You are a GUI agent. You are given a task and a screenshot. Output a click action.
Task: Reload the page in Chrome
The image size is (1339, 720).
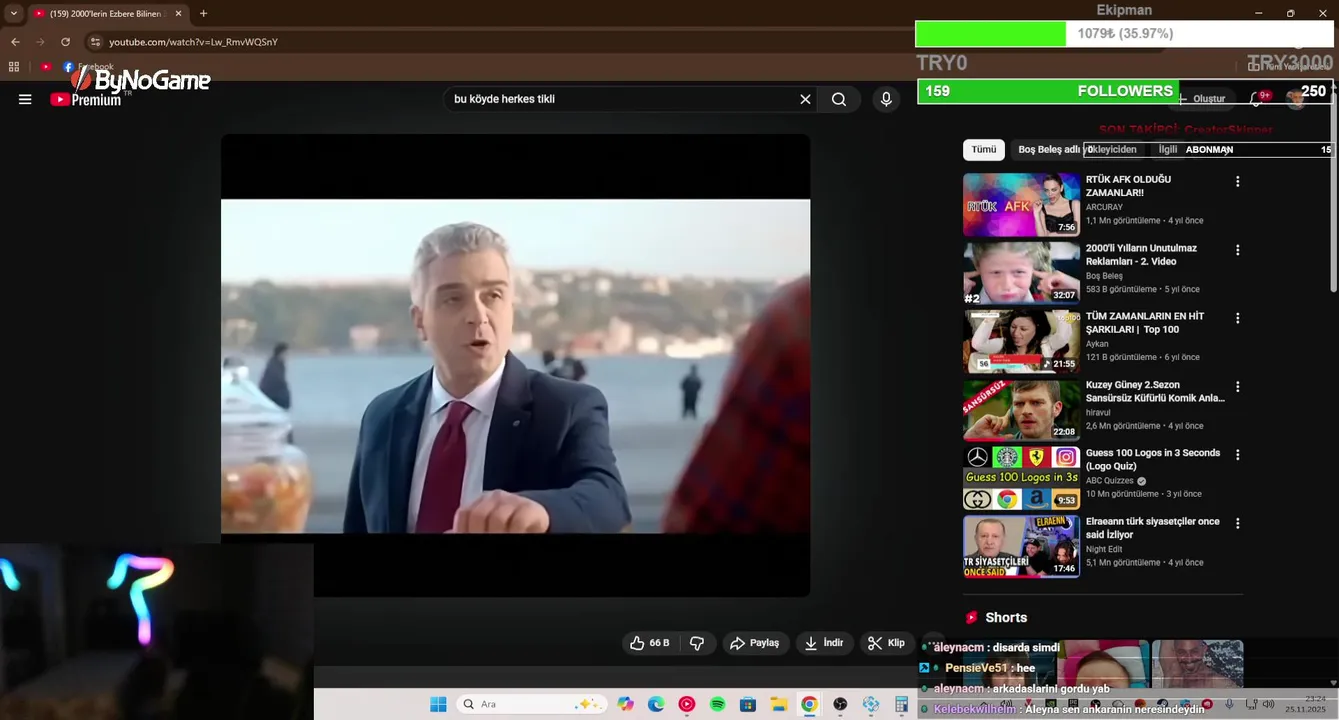point(65,42)
